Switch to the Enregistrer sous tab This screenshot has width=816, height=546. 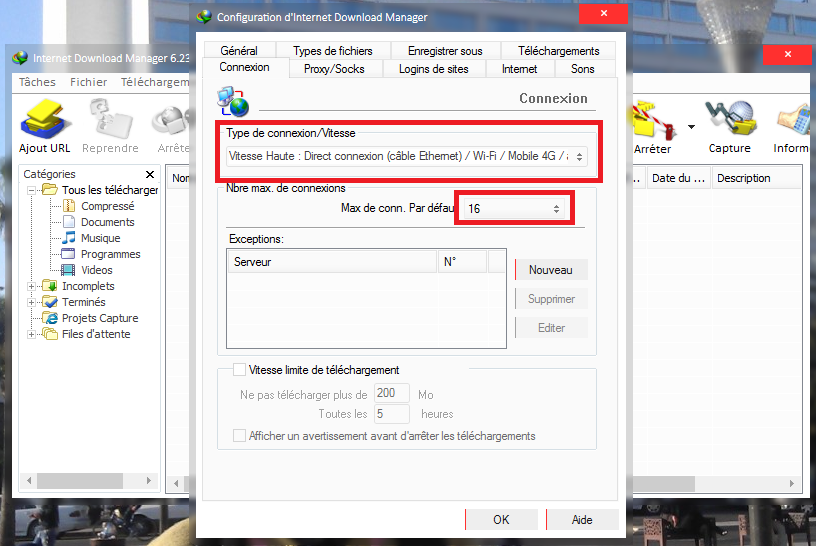(x=445, y=50)
